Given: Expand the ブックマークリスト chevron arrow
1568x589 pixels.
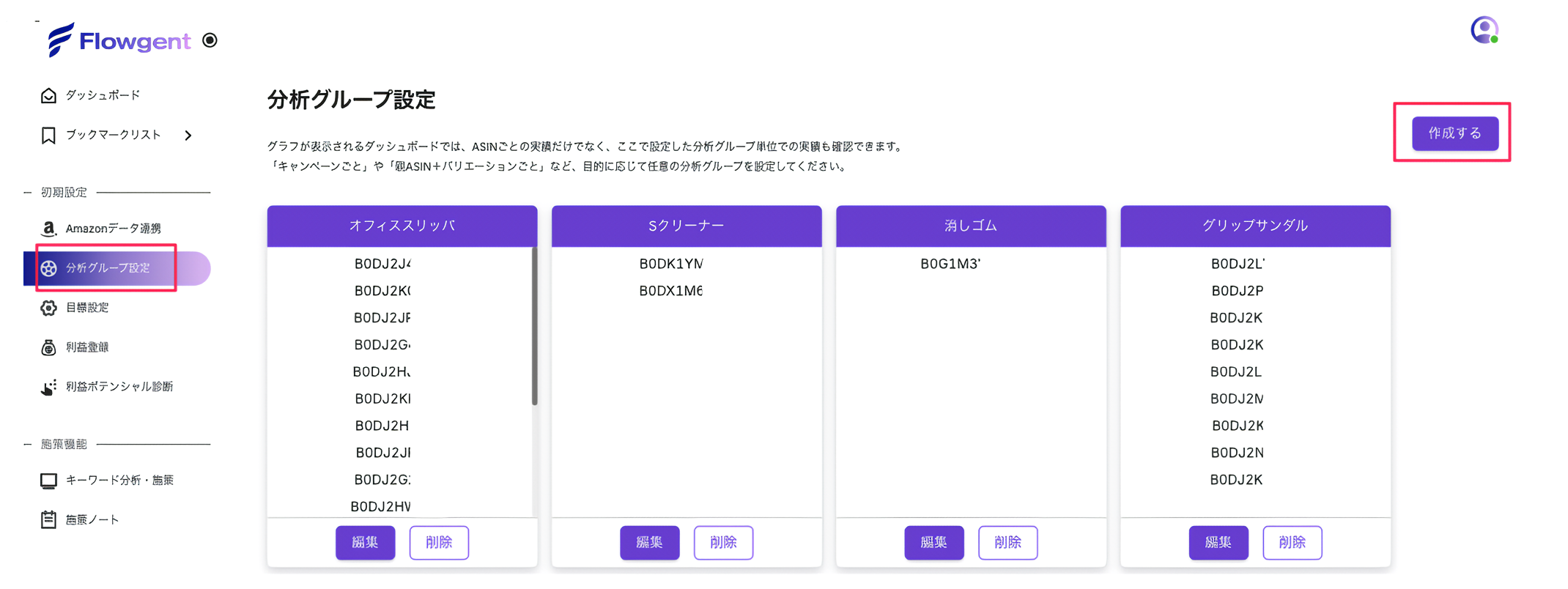Looking at the screenshot, I should coord(188,136).
